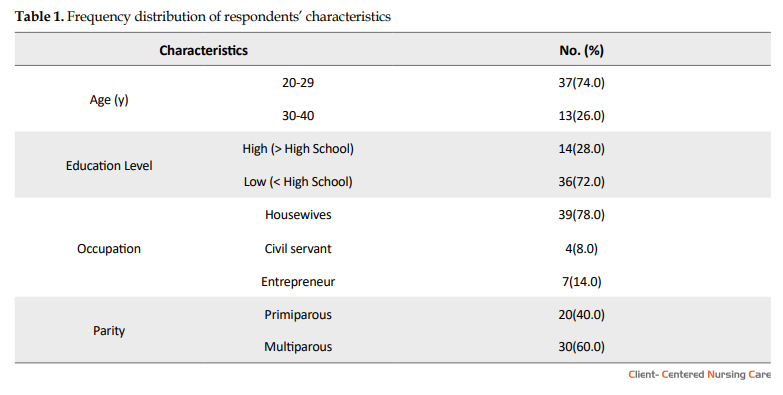
Task: Select the Education Level row label
Action: tap(109, 166)
